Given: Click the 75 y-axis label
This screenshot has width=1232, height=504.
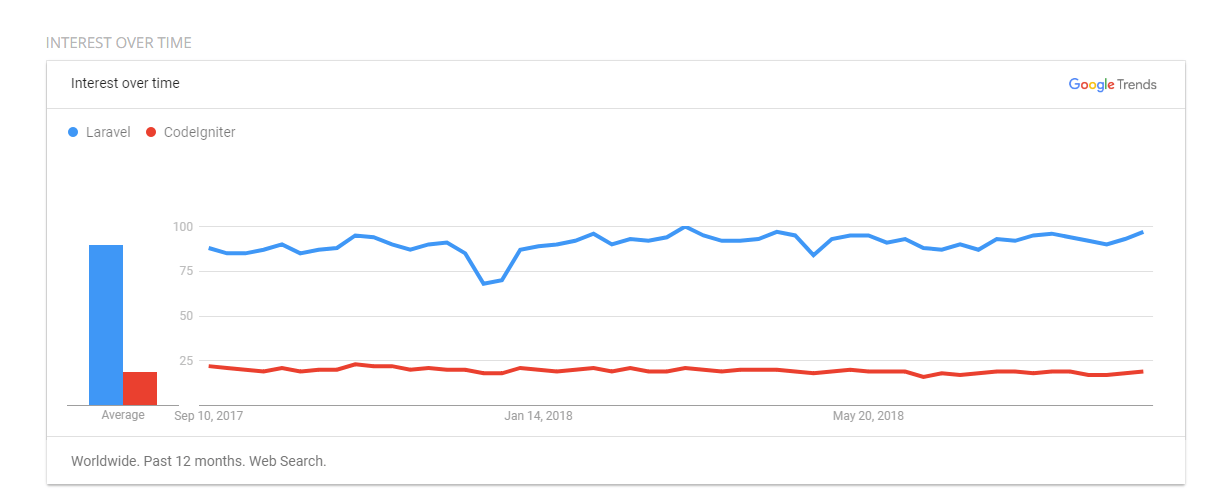Looking at the screenshot, I should pyautogui.click(x=185, y=271).
